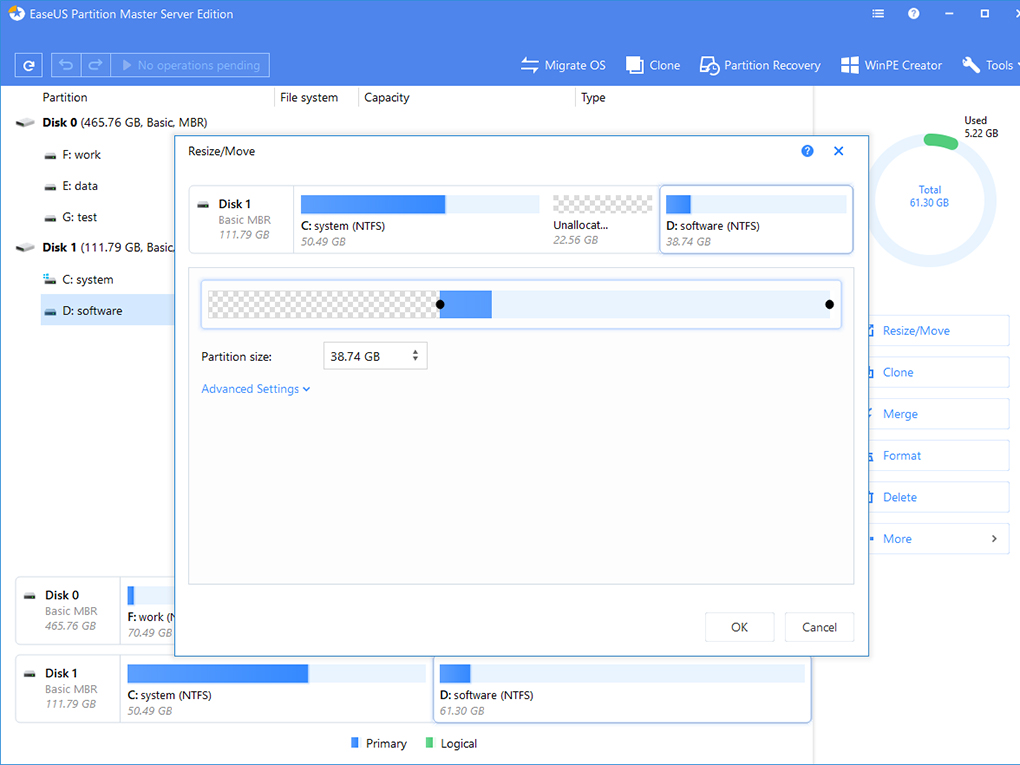Click the Logical legend color swatch
1020x765 pixels.
[x=429, y=742]
